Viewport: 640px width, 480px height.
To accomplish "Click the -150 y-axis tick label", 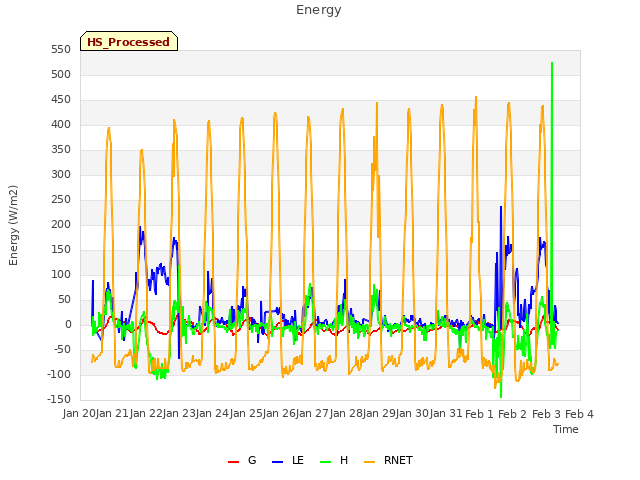I will (x=59, y=400).
